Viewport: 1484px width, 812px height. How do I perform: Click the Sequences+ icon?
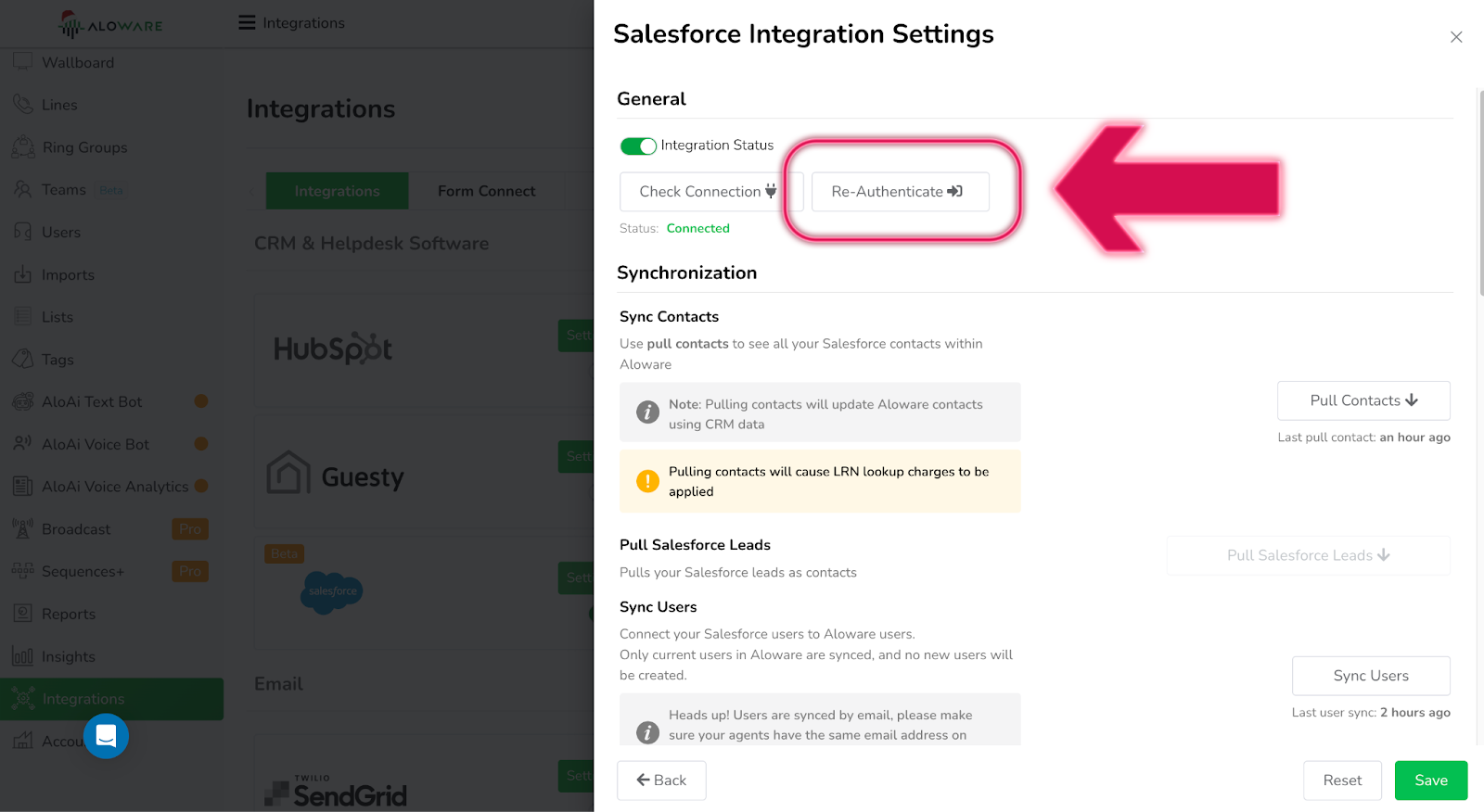point(23,570)
